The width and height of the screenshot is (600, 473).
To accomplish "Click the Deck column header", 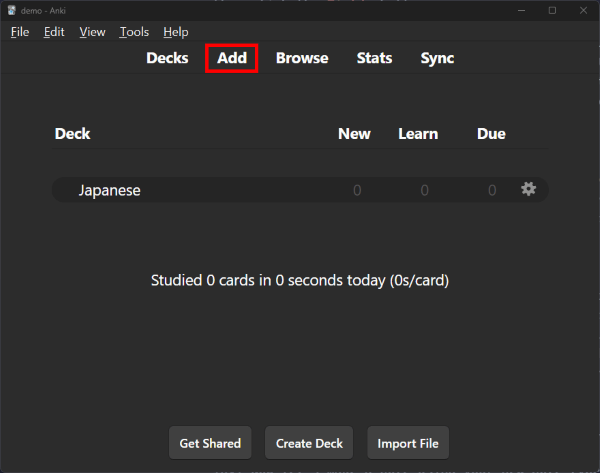I will [x=72, y=134].
